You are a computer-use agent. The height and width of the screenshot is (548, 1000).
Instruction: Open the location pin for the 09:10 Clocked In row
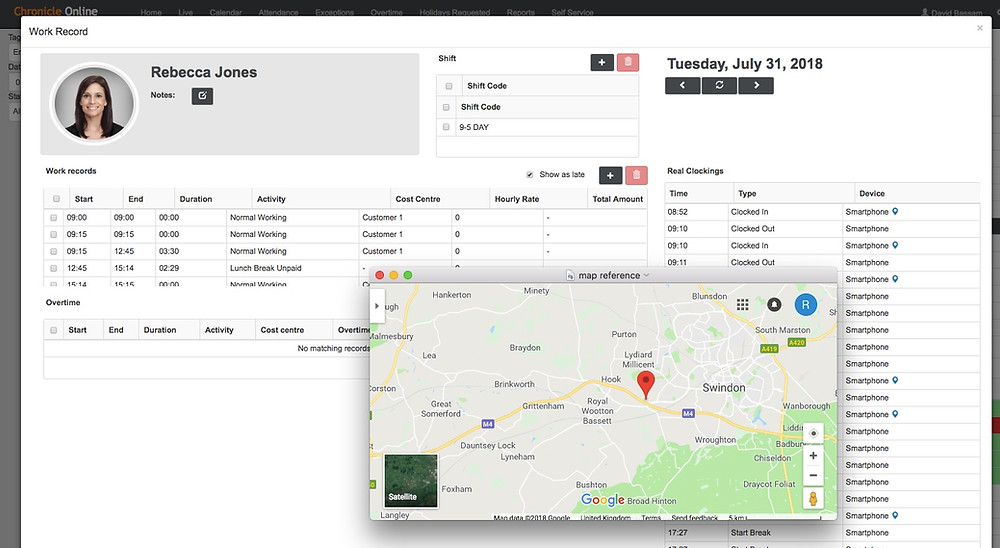tap(895, 245)
